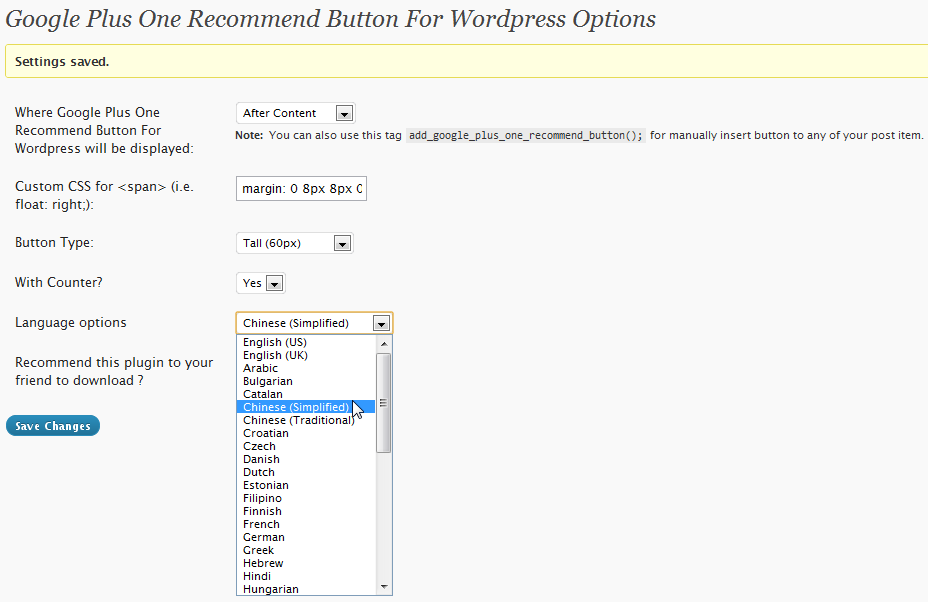Choose Arabic from language list
This screenshot has width=928, height=602.
coord(305,368)
